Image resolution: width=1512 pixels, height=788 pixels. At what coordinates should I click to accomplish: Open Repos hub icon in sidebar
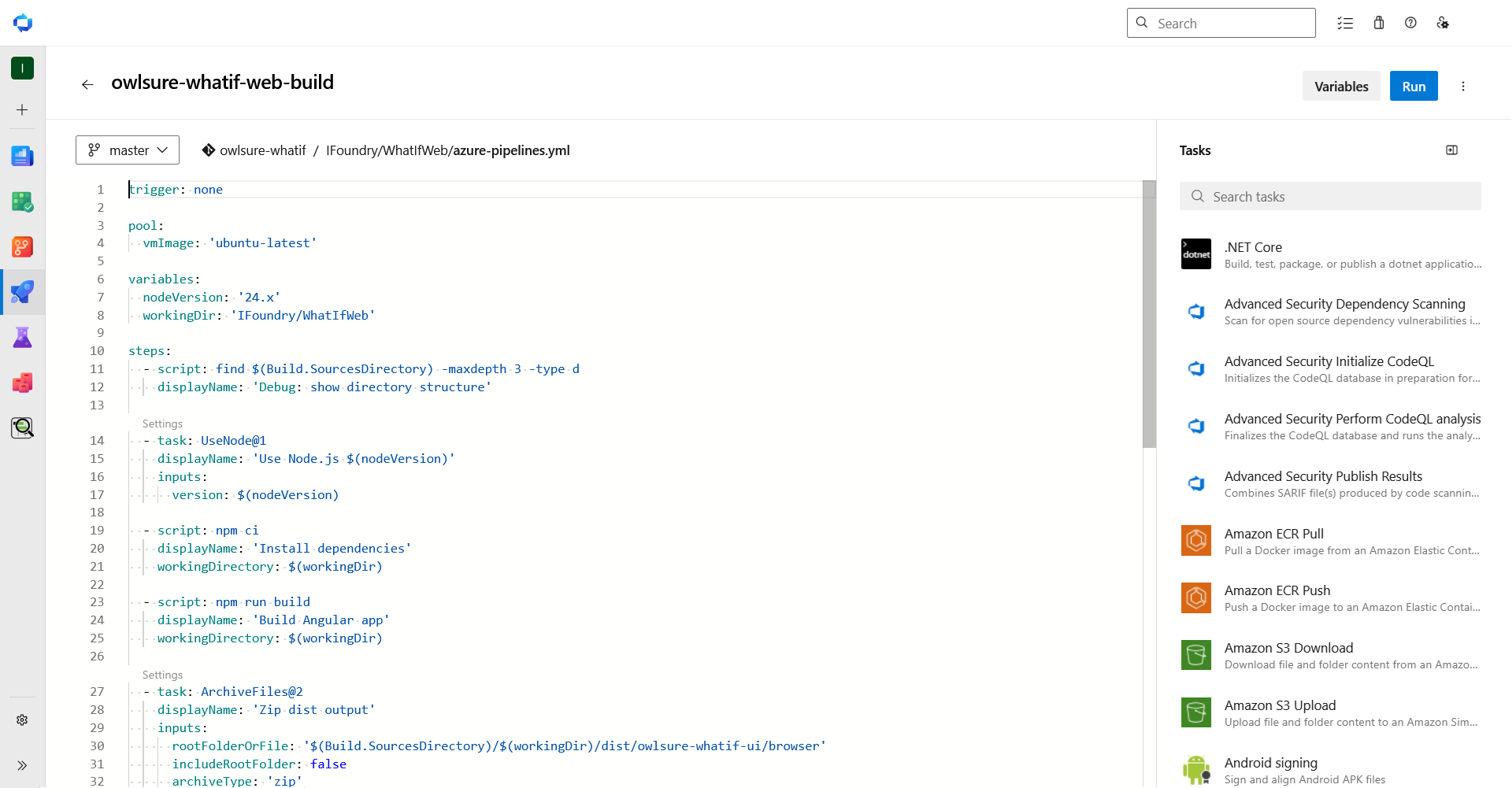click(22, 247)
